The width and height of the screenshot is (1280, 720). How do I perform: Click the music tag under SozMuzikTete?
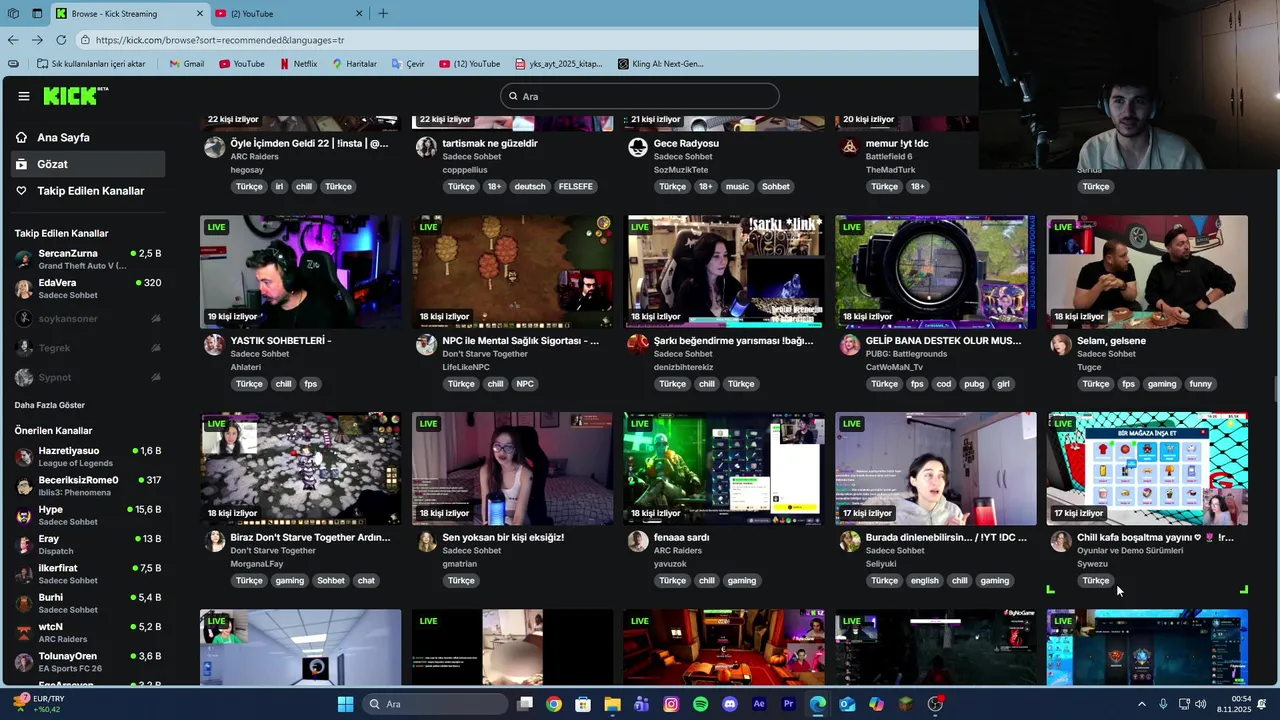(737, 187)
